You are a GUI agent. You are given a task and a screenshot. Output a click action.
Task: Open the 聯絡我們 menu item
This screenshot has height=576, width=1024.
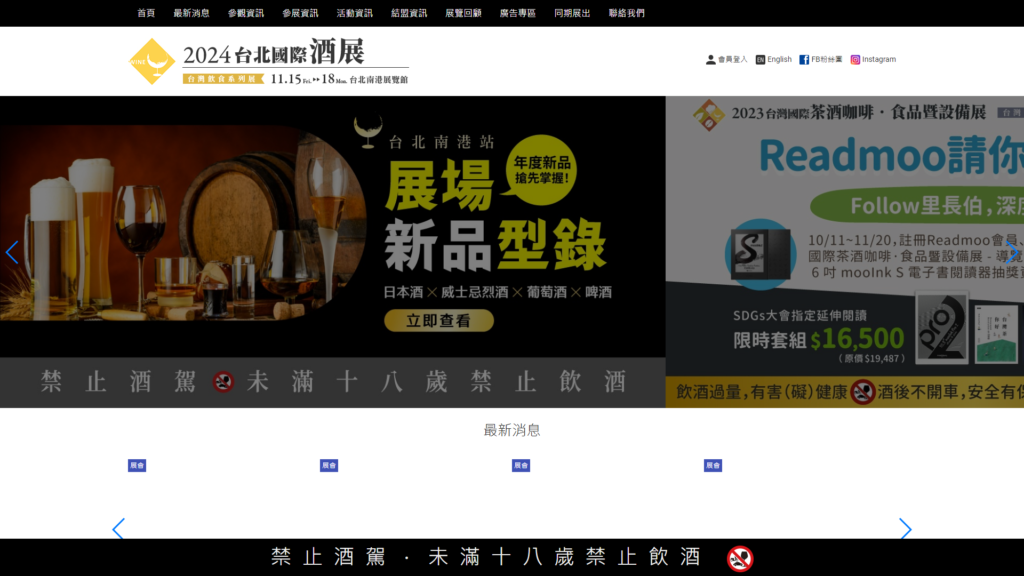(x=626, y=13)
